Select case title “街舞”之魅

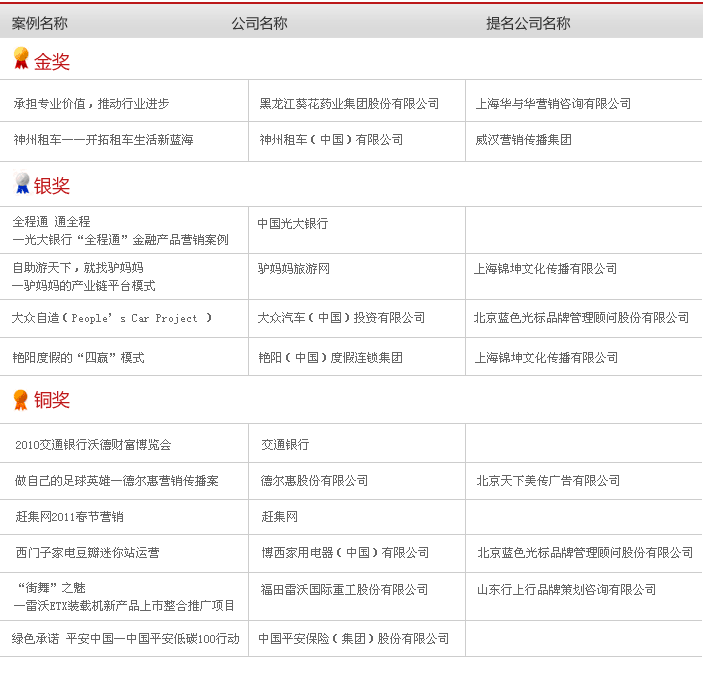tap(51, 588)
